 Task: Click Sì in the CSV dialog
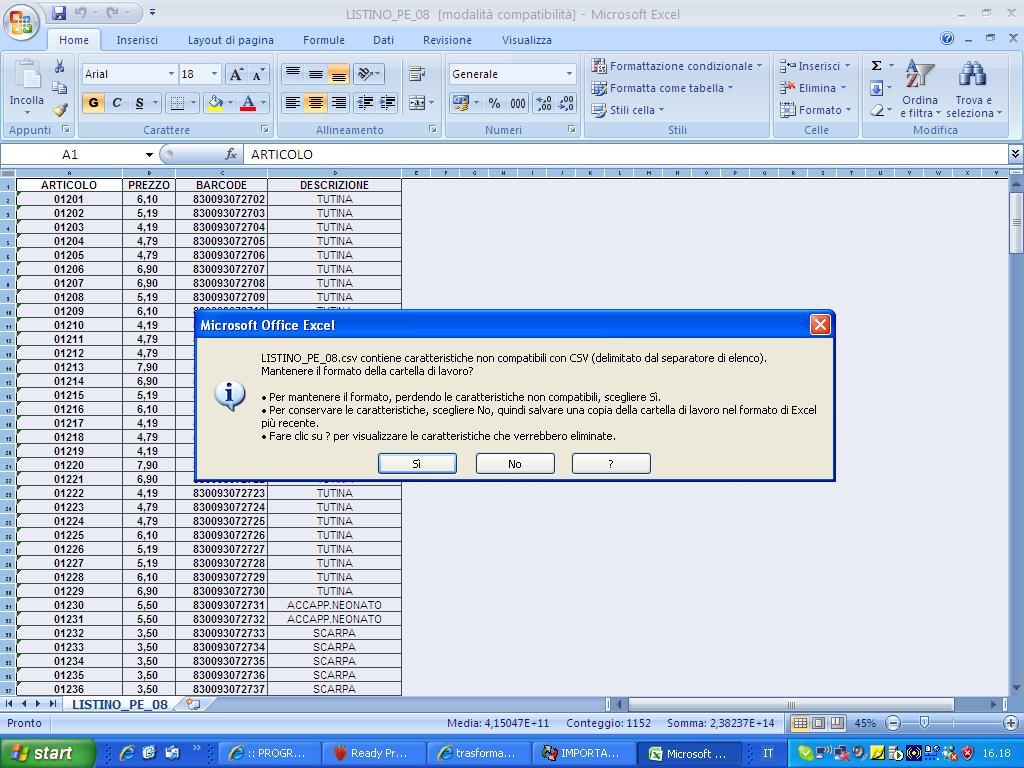point(417,464)
